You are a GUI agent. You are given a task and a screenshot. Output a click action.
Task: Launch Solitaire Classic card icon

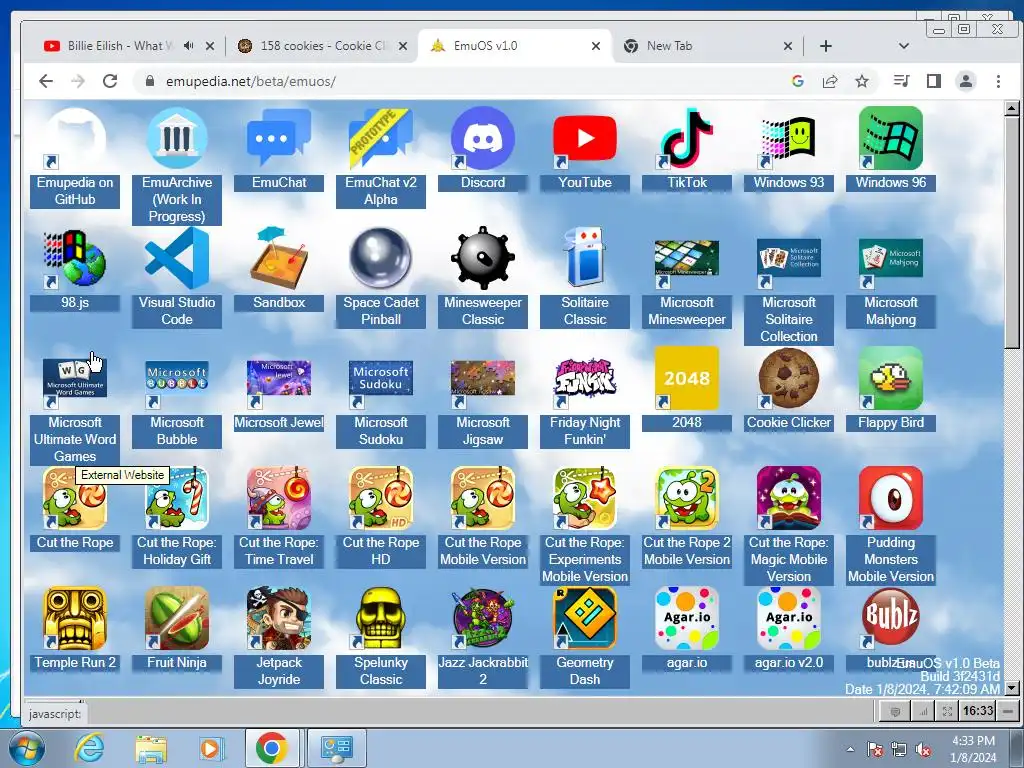pyautogui.click(x=584, y=259)
